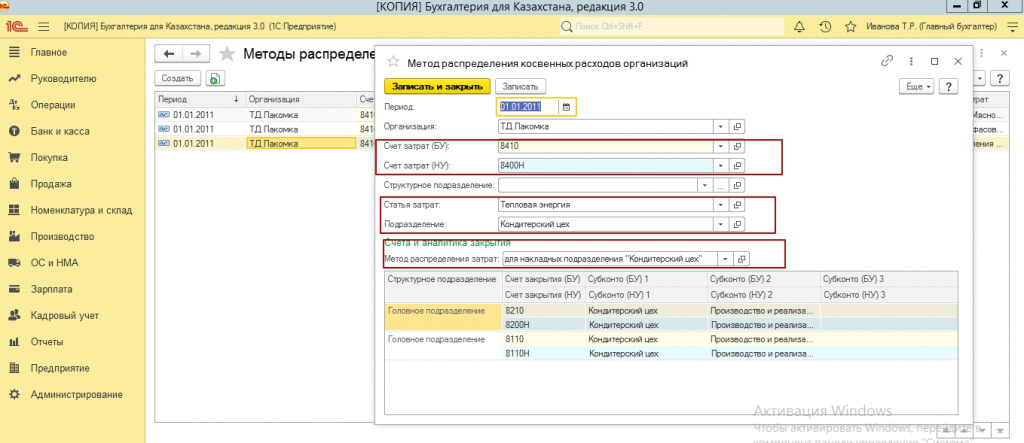Open the Подразделение record button
The height and width of the screenshot is (443, 1024).
(737, 224)
